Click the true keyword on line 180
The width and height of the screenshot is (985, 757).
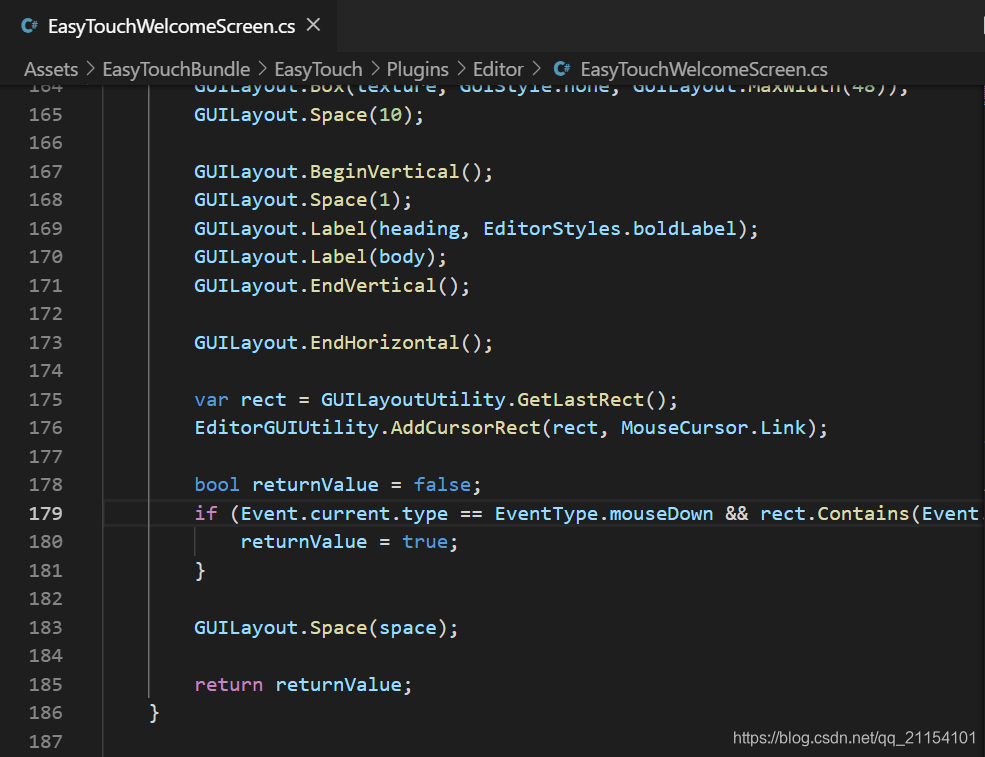click(425, 541)
